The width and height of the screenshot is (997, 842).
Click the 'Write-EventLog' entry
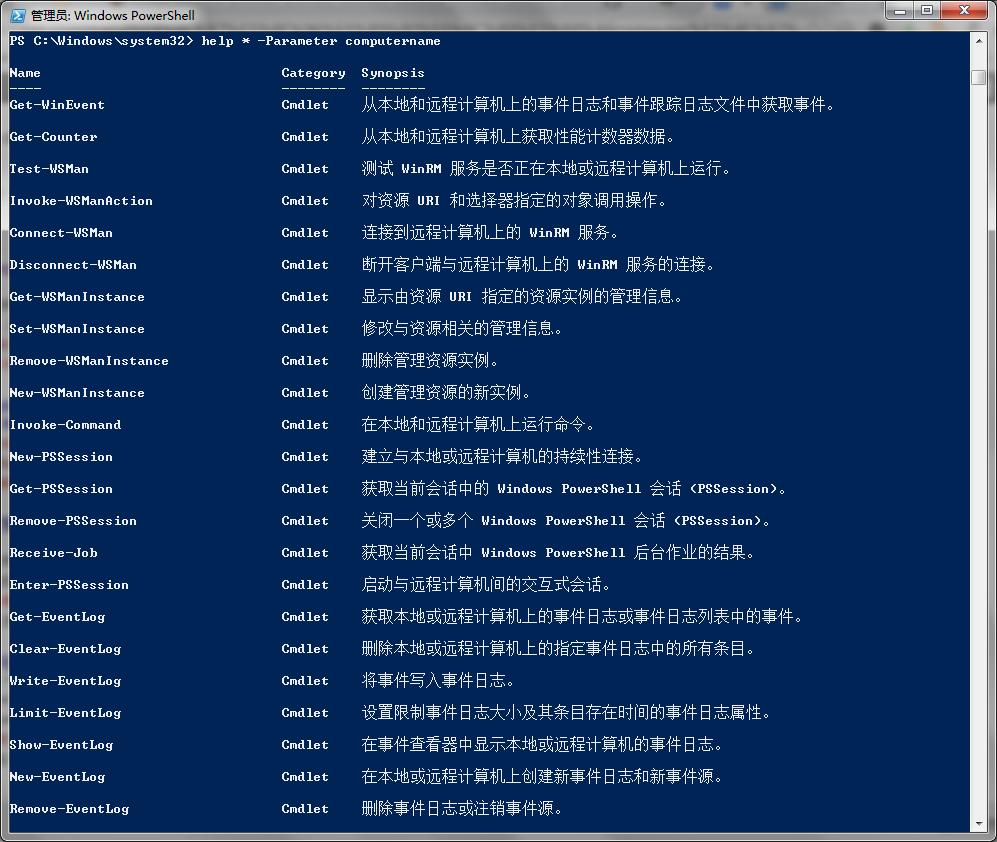tap(65, 681)
